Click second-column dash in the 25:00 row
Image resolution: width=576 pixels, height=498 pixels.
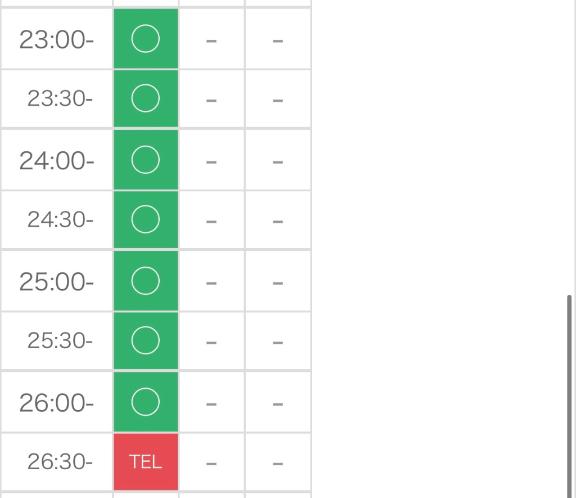pos(211,283)
